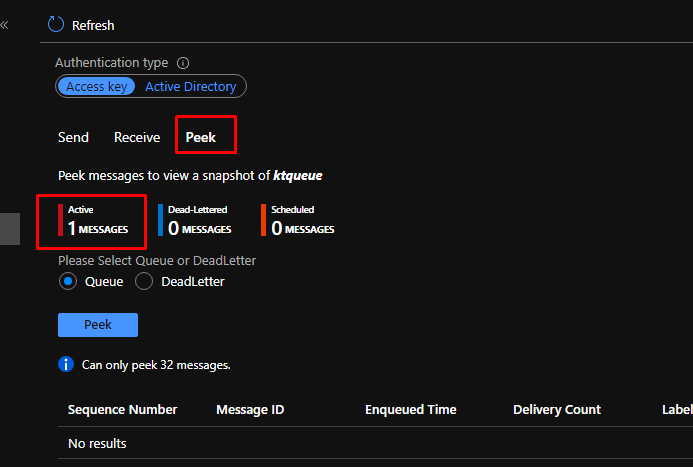Open the Send tab
The image size is (693, 467).
coord(73,137)
